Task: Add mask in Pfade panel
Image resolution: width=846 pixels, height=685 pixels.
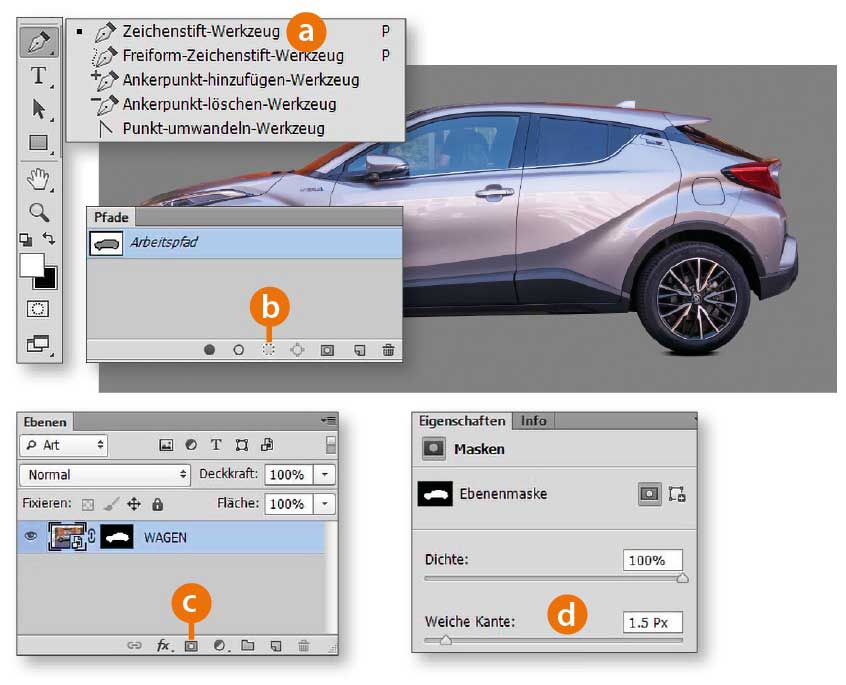Action: (x=327, y=350)
